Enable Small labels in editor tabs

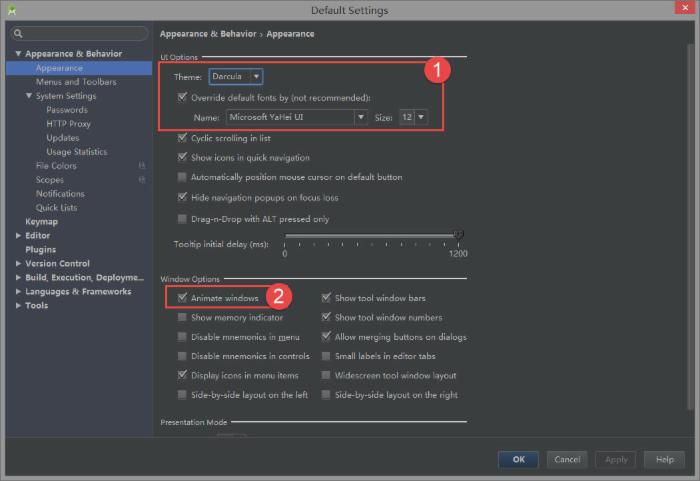(326, 356)
